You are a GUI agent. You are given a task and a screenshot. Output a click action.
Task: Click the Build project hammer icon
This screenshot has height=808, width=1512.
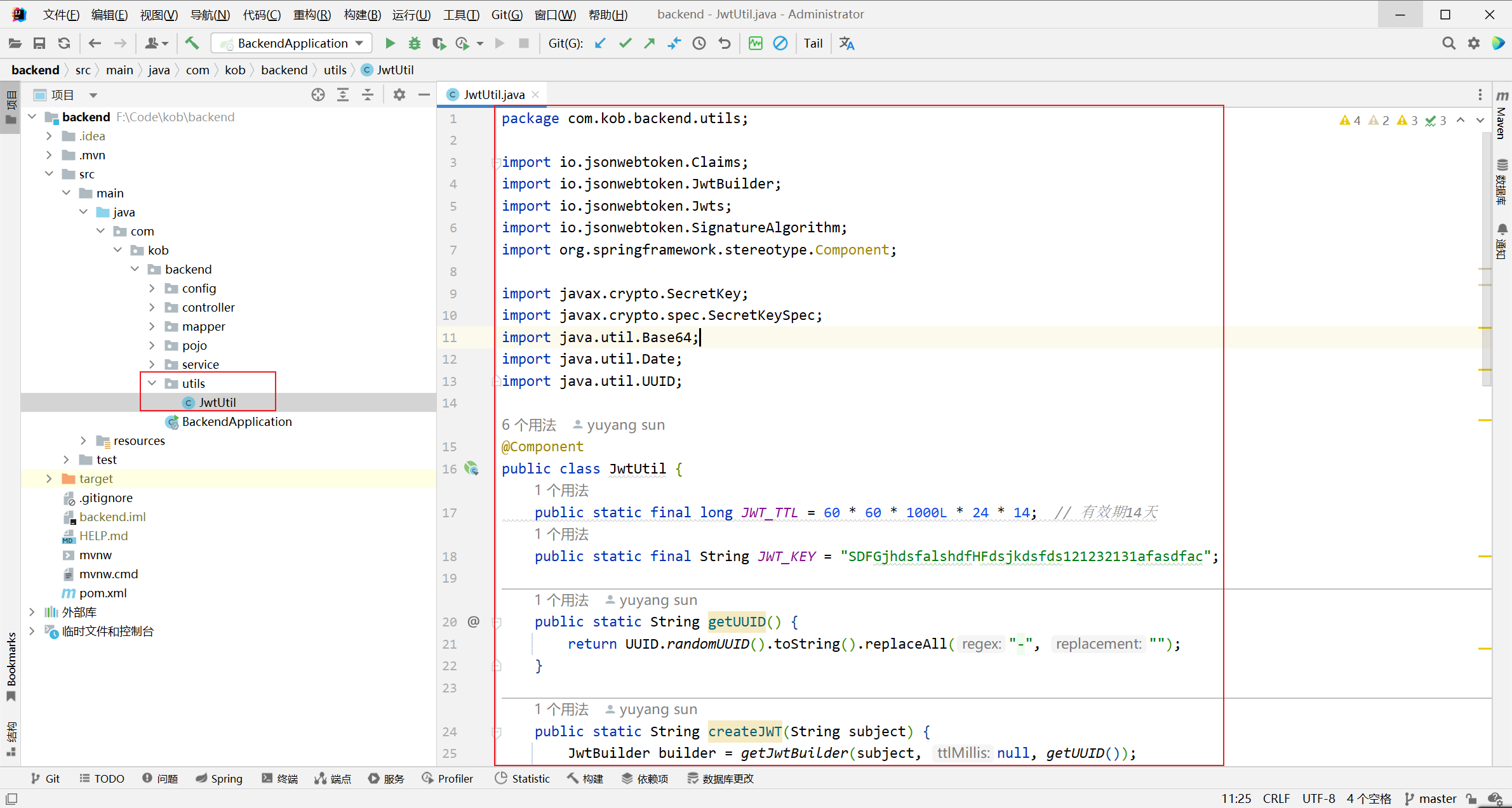point(192,43)
